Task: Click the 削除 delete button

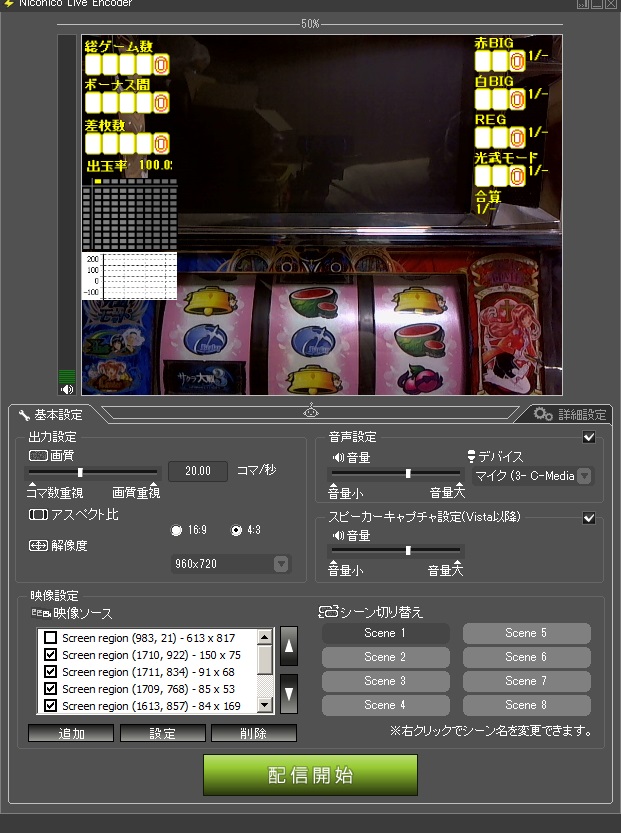Action: tap(254, 733)
